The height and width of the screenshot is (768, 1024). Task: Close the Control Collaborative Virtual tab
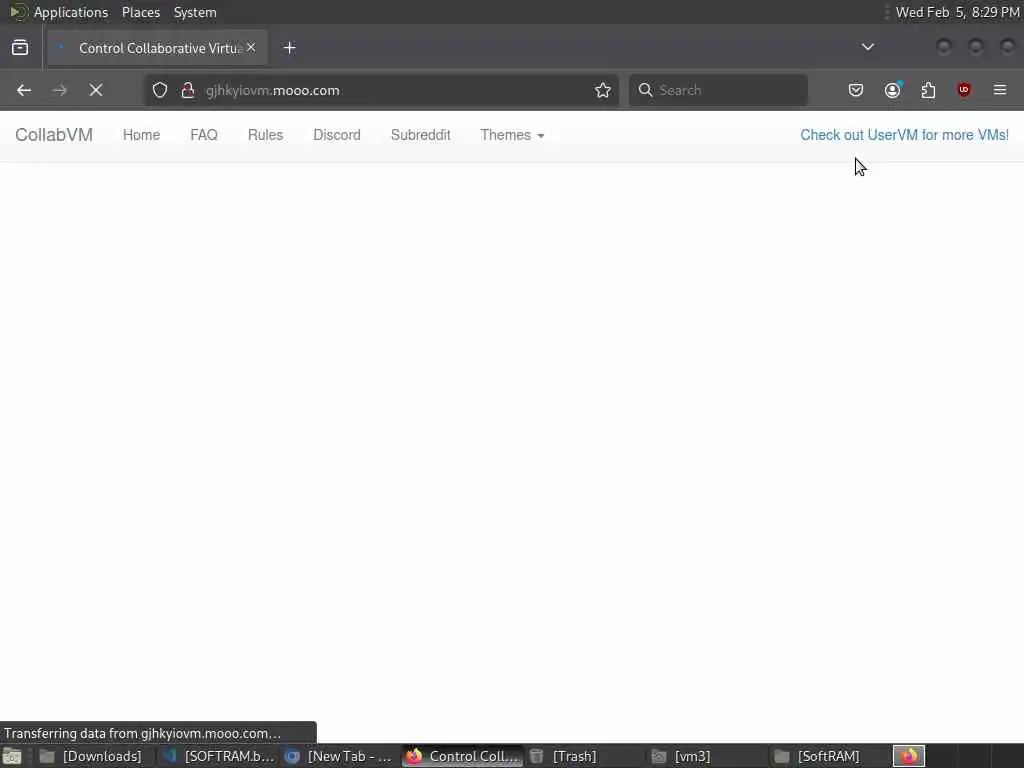point(251,47)
